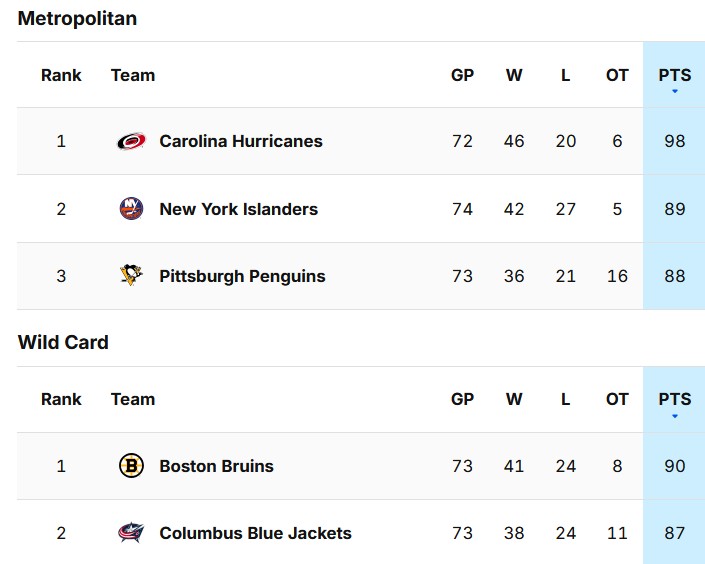Click the New York Islanders logo
Image resolution: width=705 pixels, height=564 pixels.
coord(131,209)
